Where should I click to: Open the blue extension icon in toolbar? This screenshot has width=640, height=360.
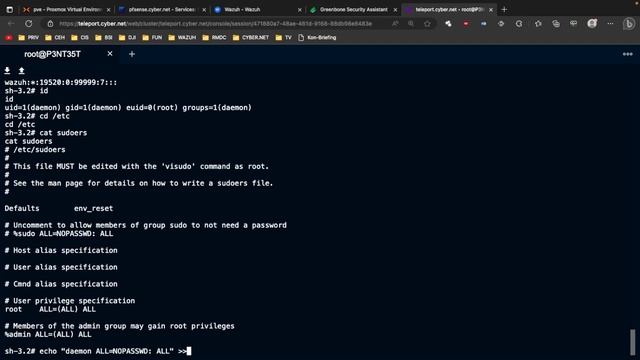pyautogui.click(x=483, y=24)
